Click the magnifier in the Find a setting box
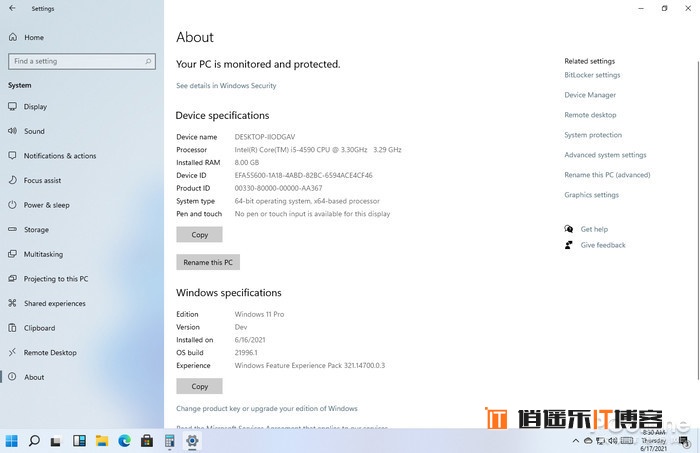 (148, 61)
